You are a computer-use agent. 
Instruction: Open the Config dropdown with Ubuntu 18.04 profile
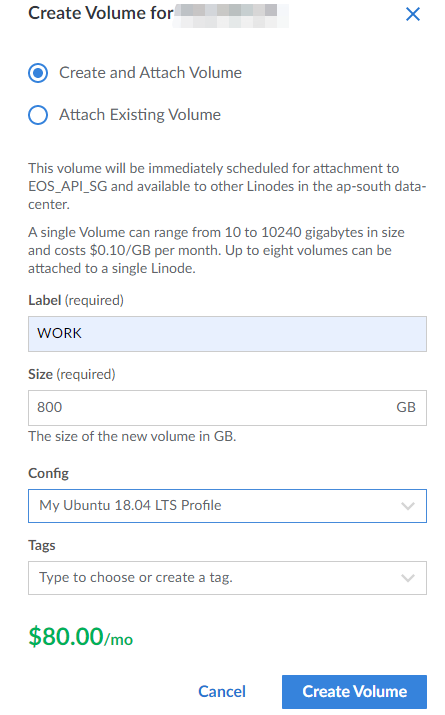coord(228,506)
